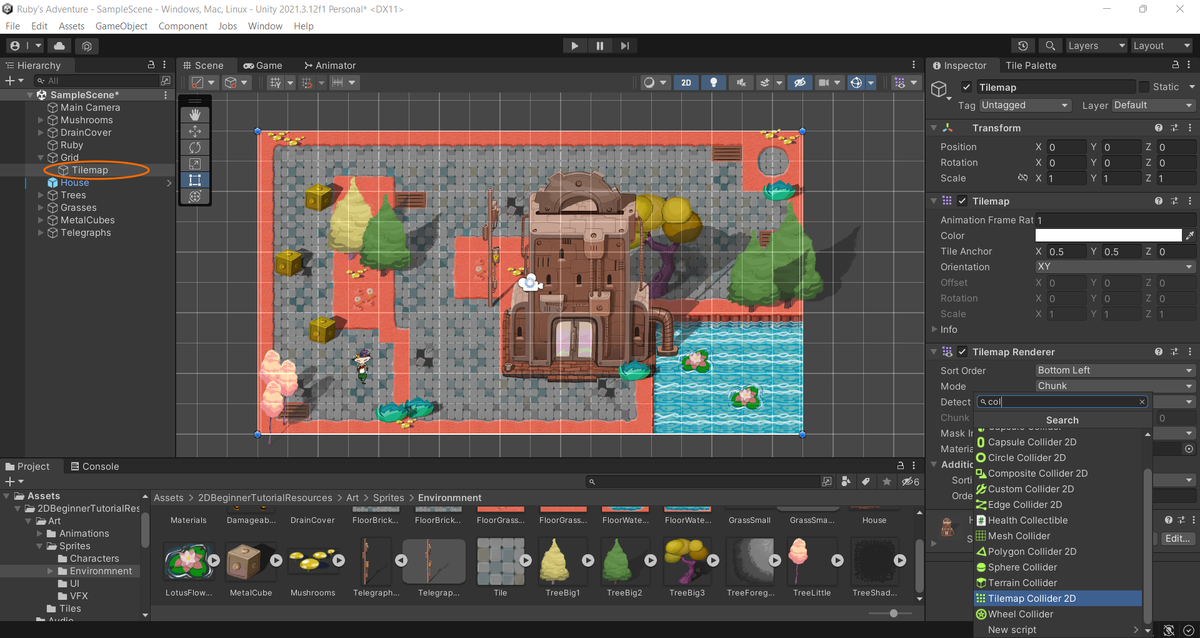Toggle scene audio mute button
1200x638 pixels.
(x=739, y=83)
